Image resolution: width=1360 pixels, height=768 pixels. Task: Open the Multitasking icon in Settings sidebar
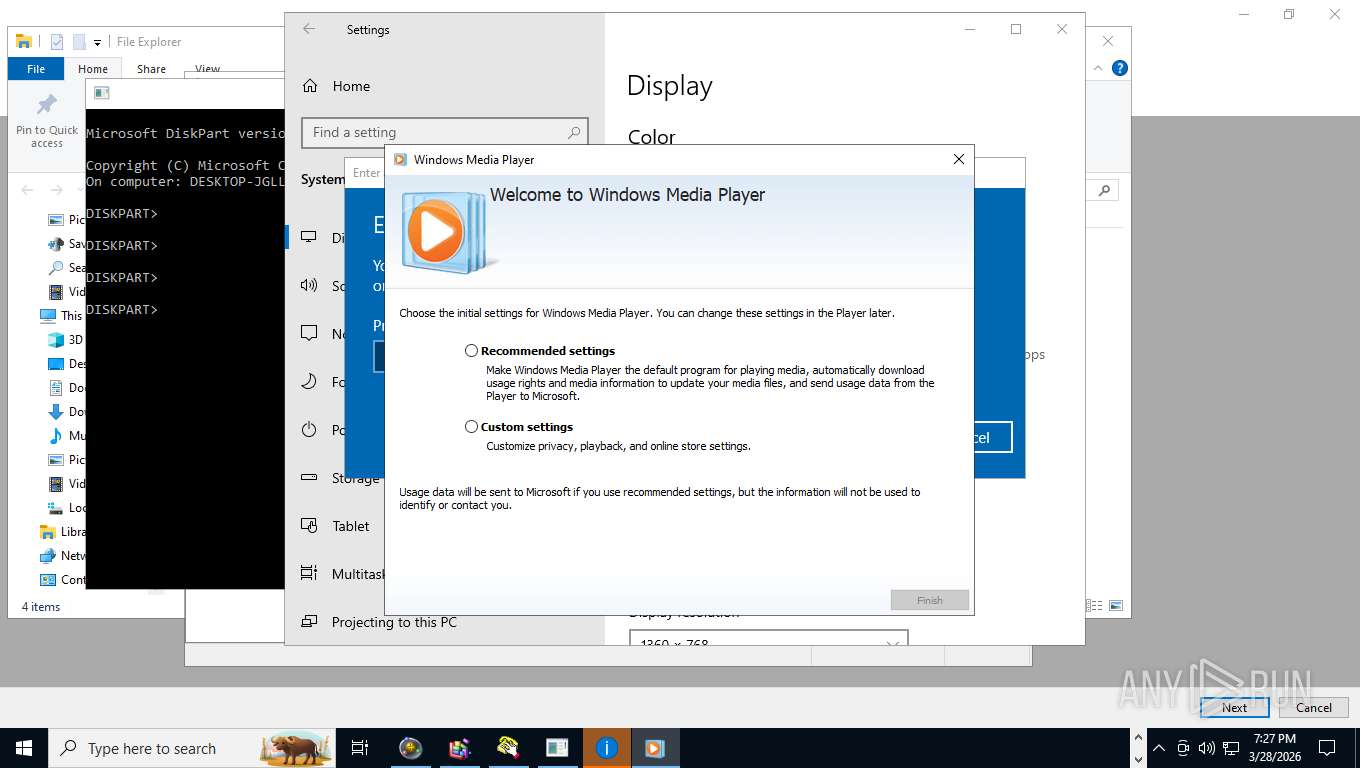pos(310,574)
